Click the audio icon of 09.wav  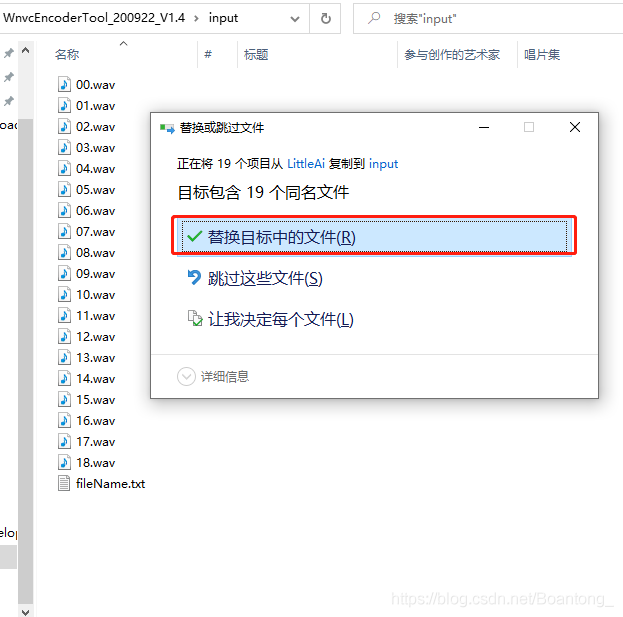tap(64, 273)
